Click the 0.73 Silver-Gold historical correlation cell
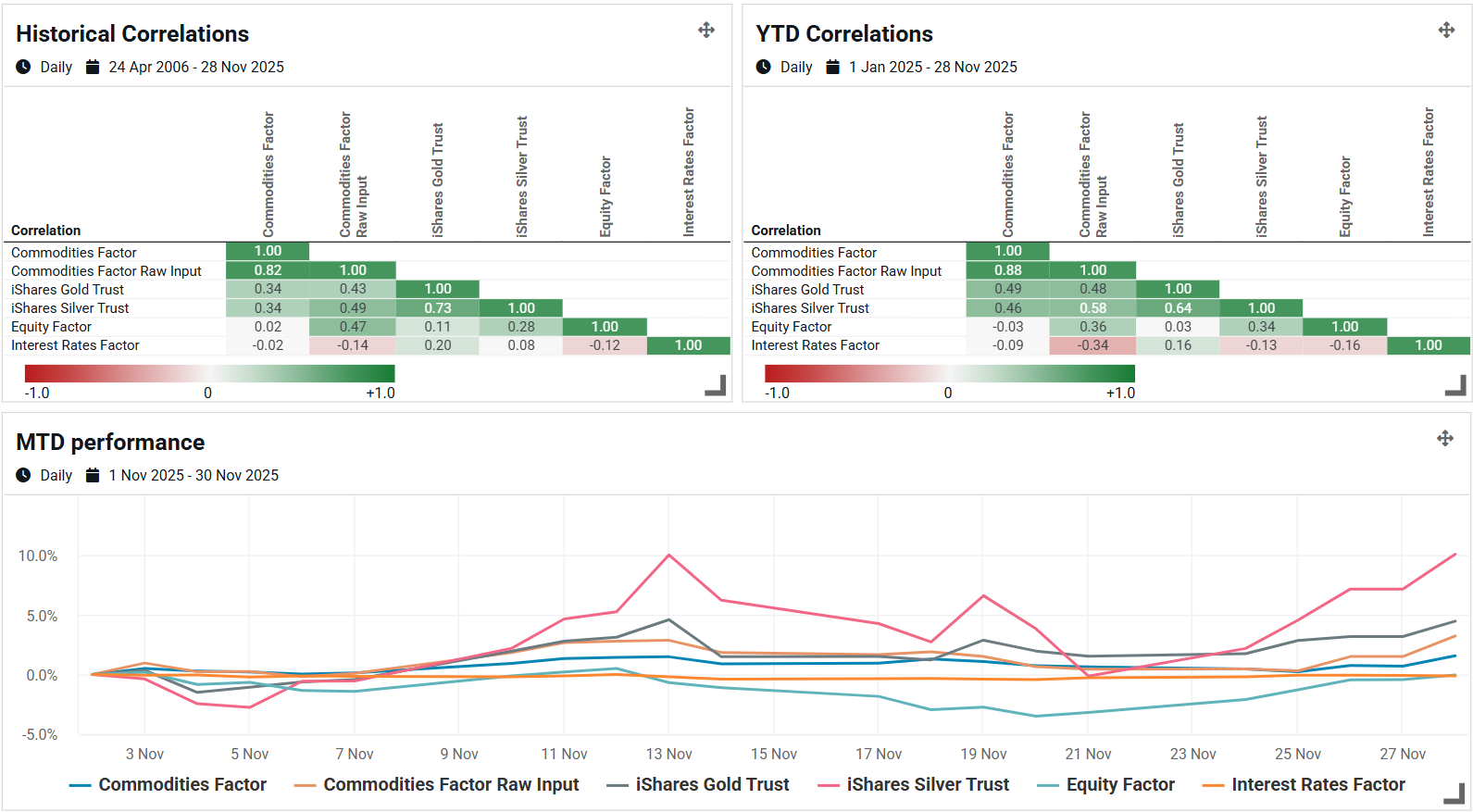 [438, 308]
